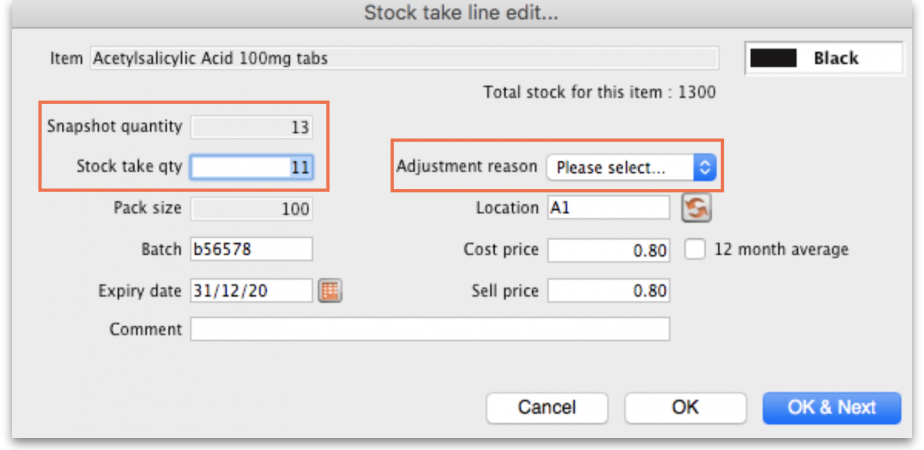
Task: Click the Location input field
Action: click(x=608, y=208)
